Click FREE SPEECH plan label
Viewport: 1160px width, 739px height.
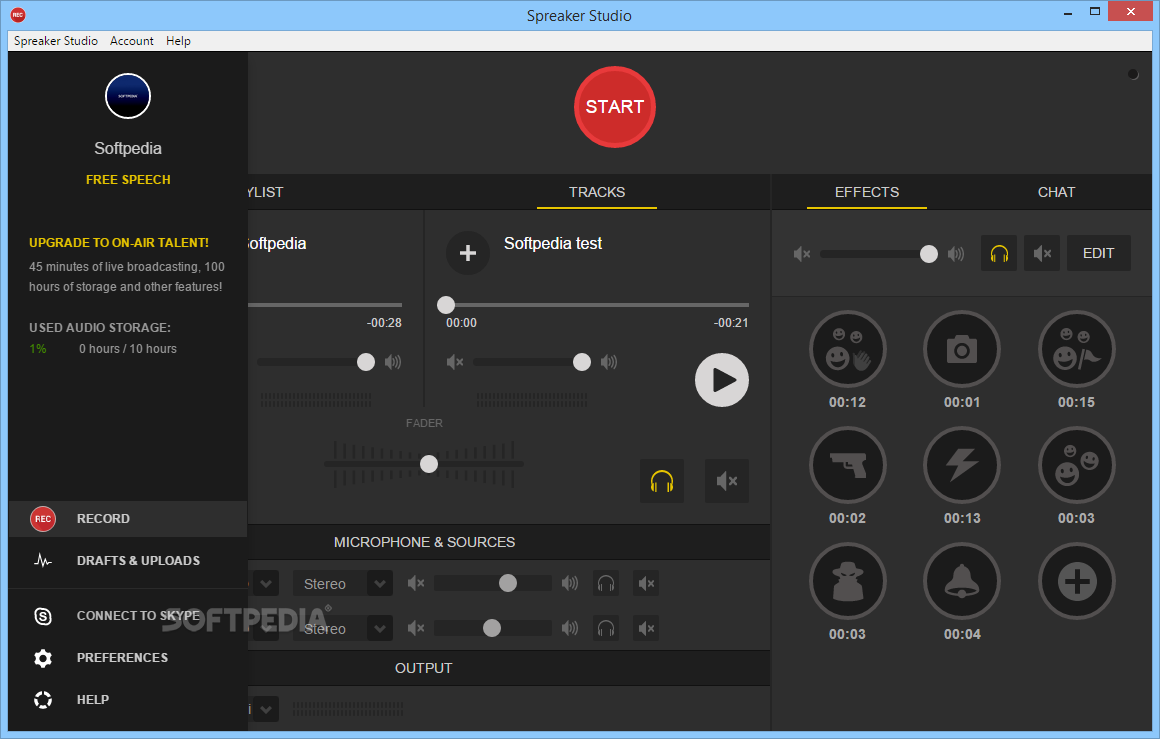(128, 180)
